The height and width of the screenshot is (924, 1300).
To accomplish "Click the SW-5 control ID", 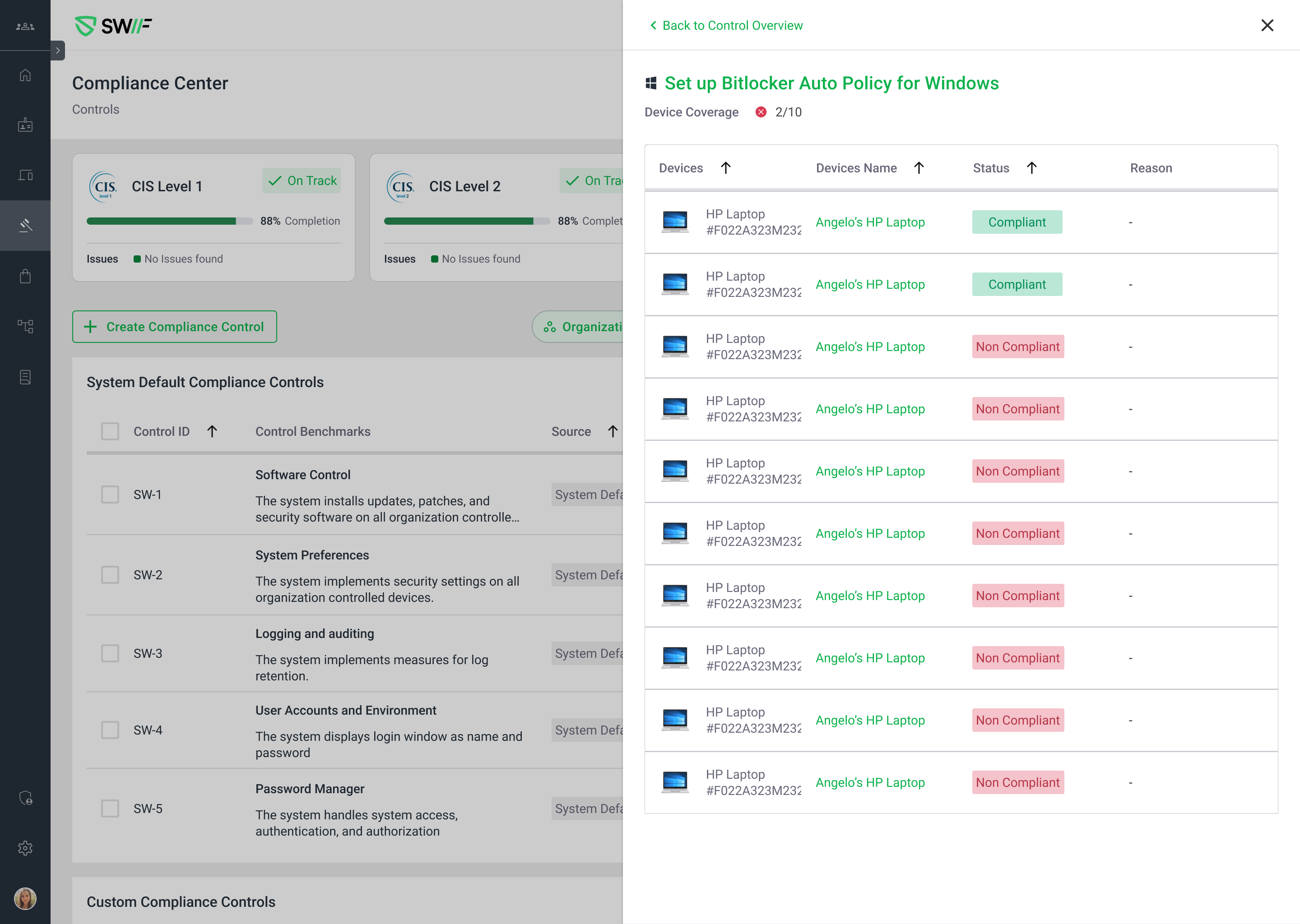I will [x=148, y=808].
